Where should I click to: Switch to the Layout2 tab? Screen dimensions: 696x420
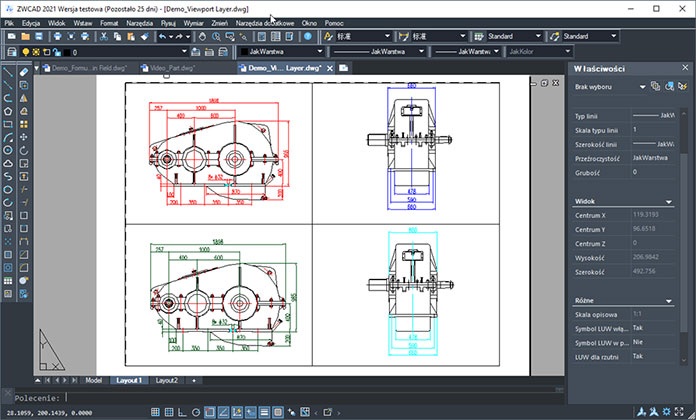pos(166,381)
